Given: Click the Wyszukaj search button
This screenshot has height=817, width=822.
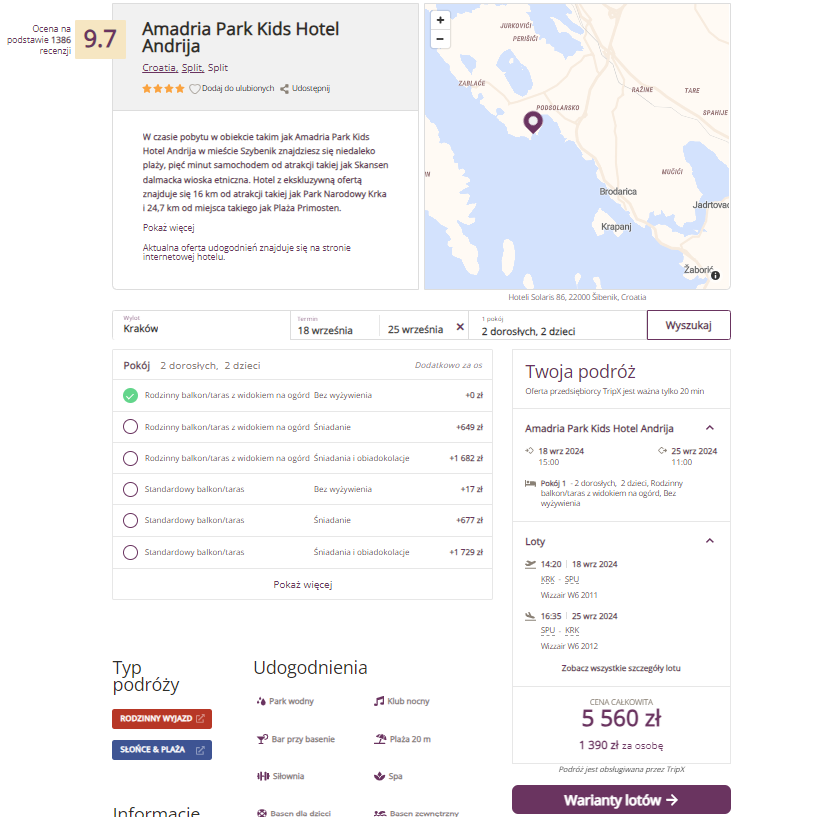Looking at the screenshot, I should 689,325.
